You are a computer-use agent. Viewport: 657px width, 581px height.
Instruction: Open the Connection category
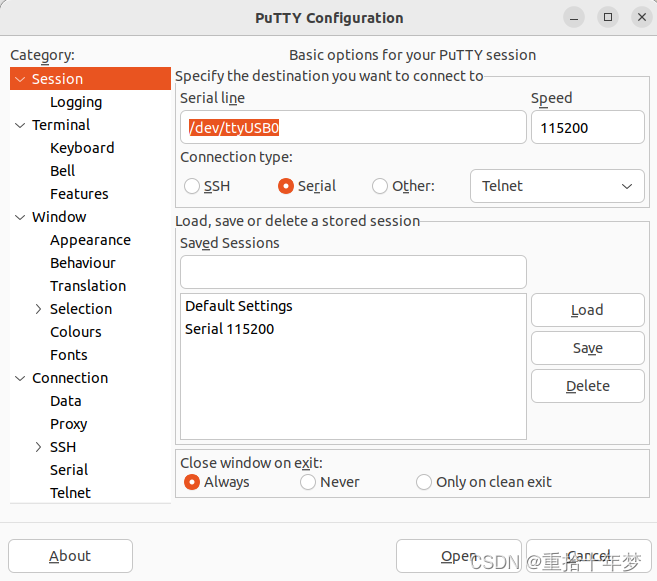[70, 378]
